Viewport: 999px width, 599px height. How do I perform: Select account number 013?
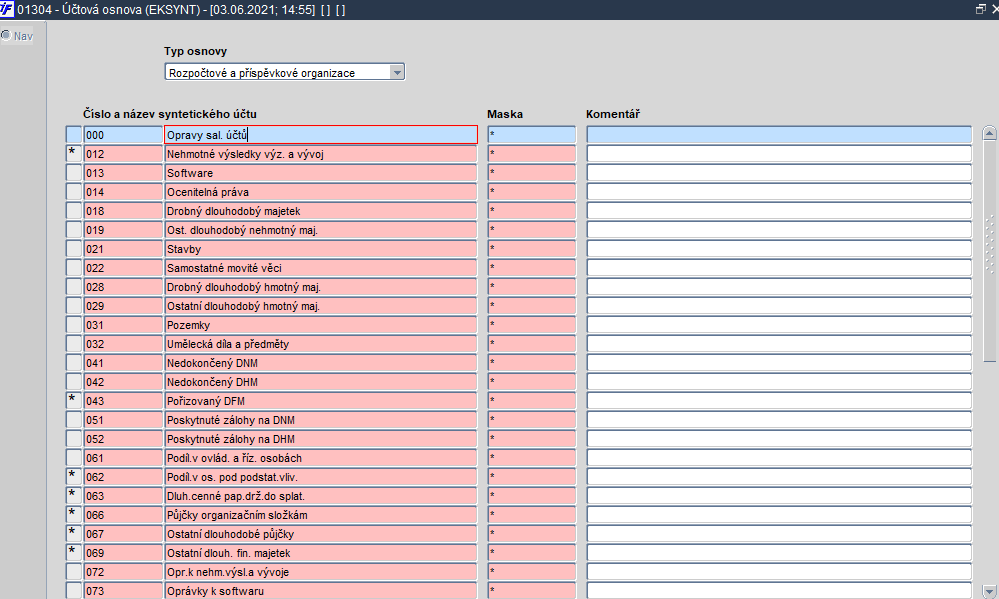pos(123,173)
